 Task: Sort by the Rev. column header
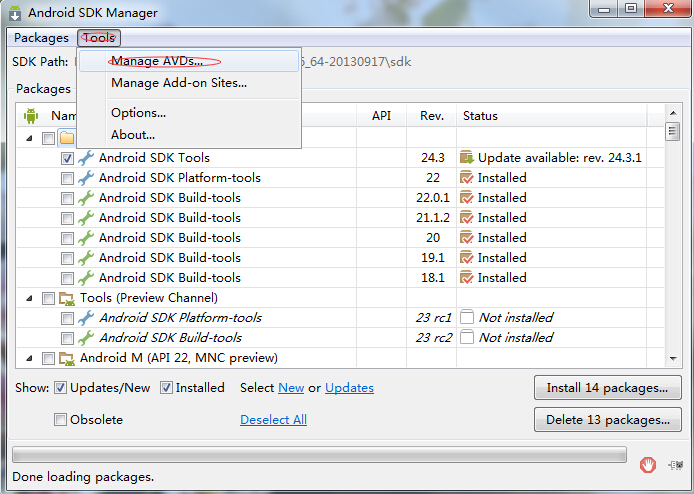coord(432,116)
